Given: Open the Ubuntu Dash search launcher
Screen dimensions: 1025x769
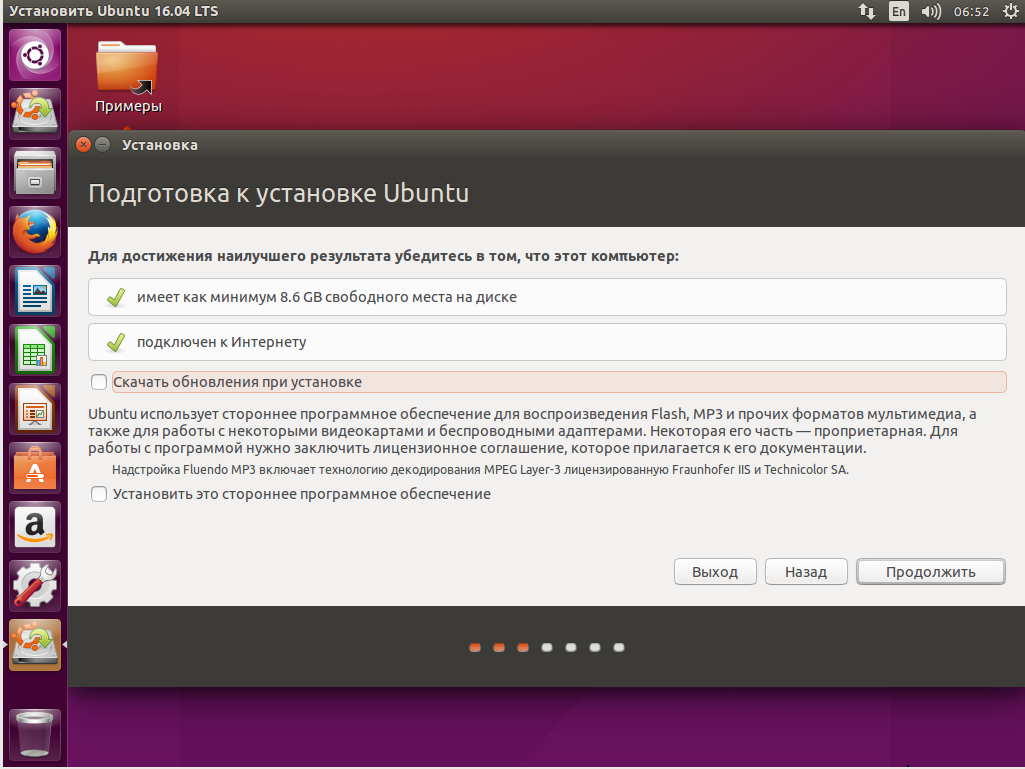Looking at the screenshot, I should click(x=35, y=54).
